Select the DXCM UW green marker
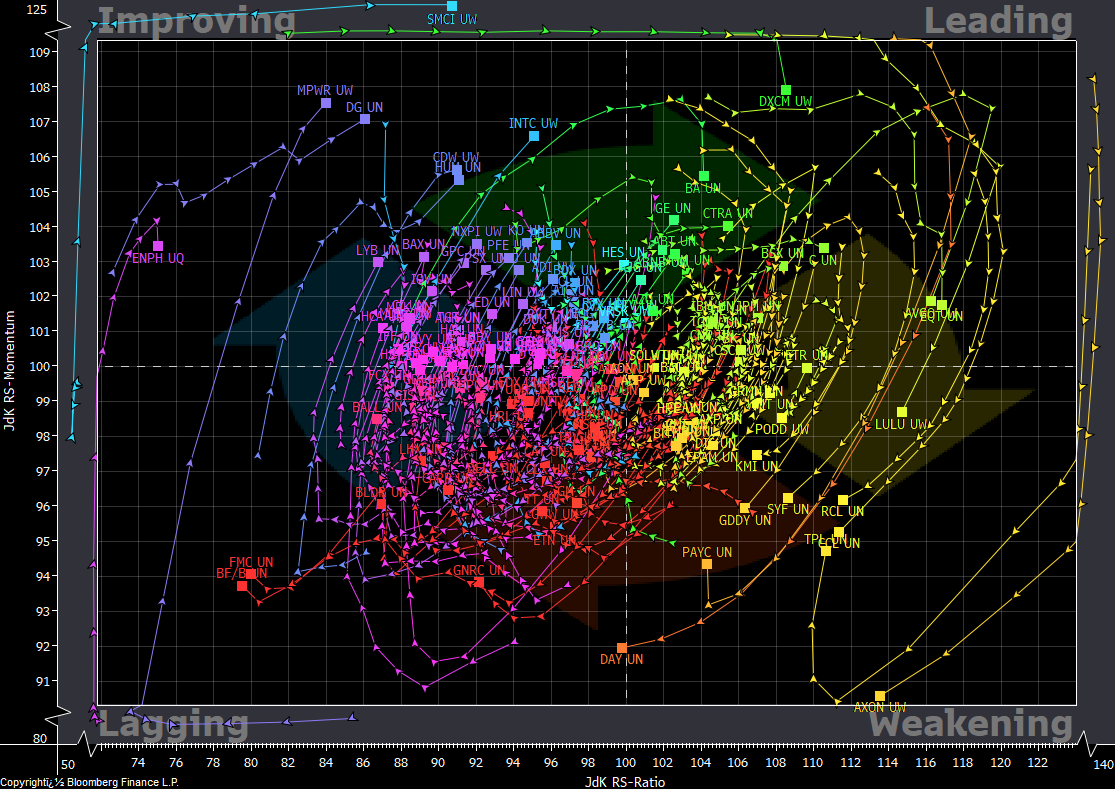This screenshot has width=1115, height=789. [786, 90]
